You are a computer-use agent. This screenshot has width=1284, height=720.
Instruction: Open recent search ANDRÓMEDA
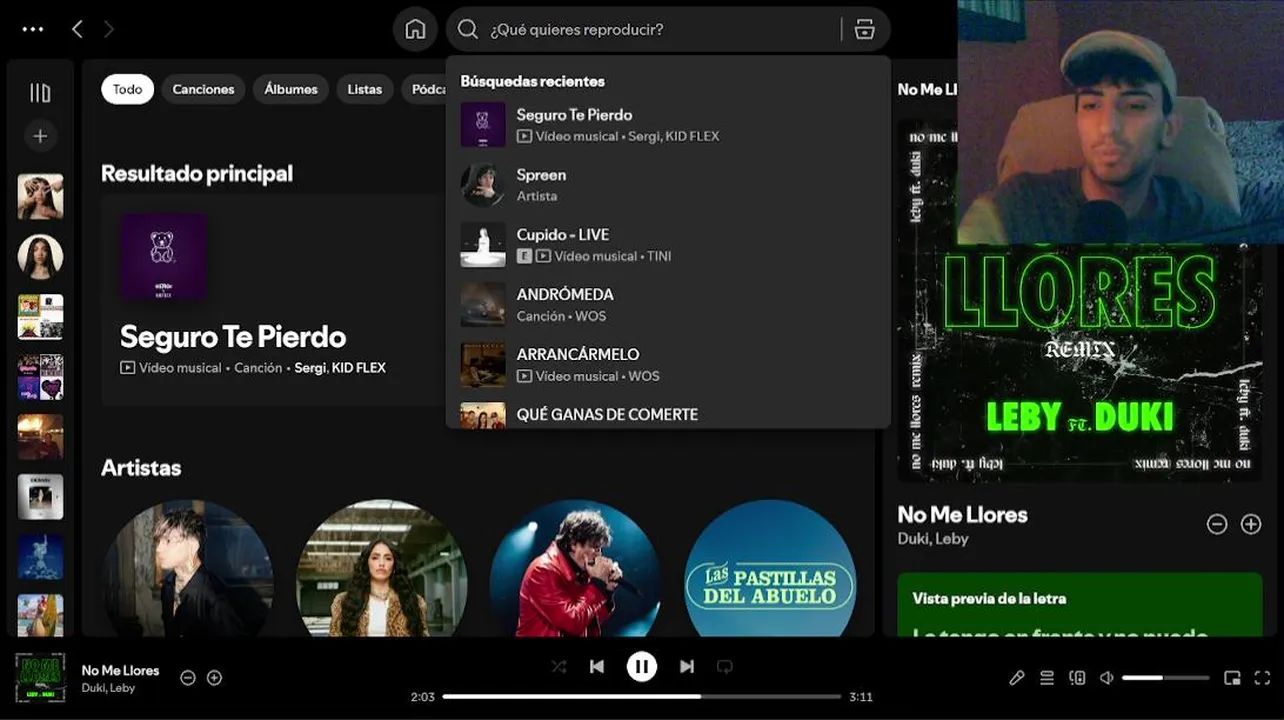[x=668, y=305]
